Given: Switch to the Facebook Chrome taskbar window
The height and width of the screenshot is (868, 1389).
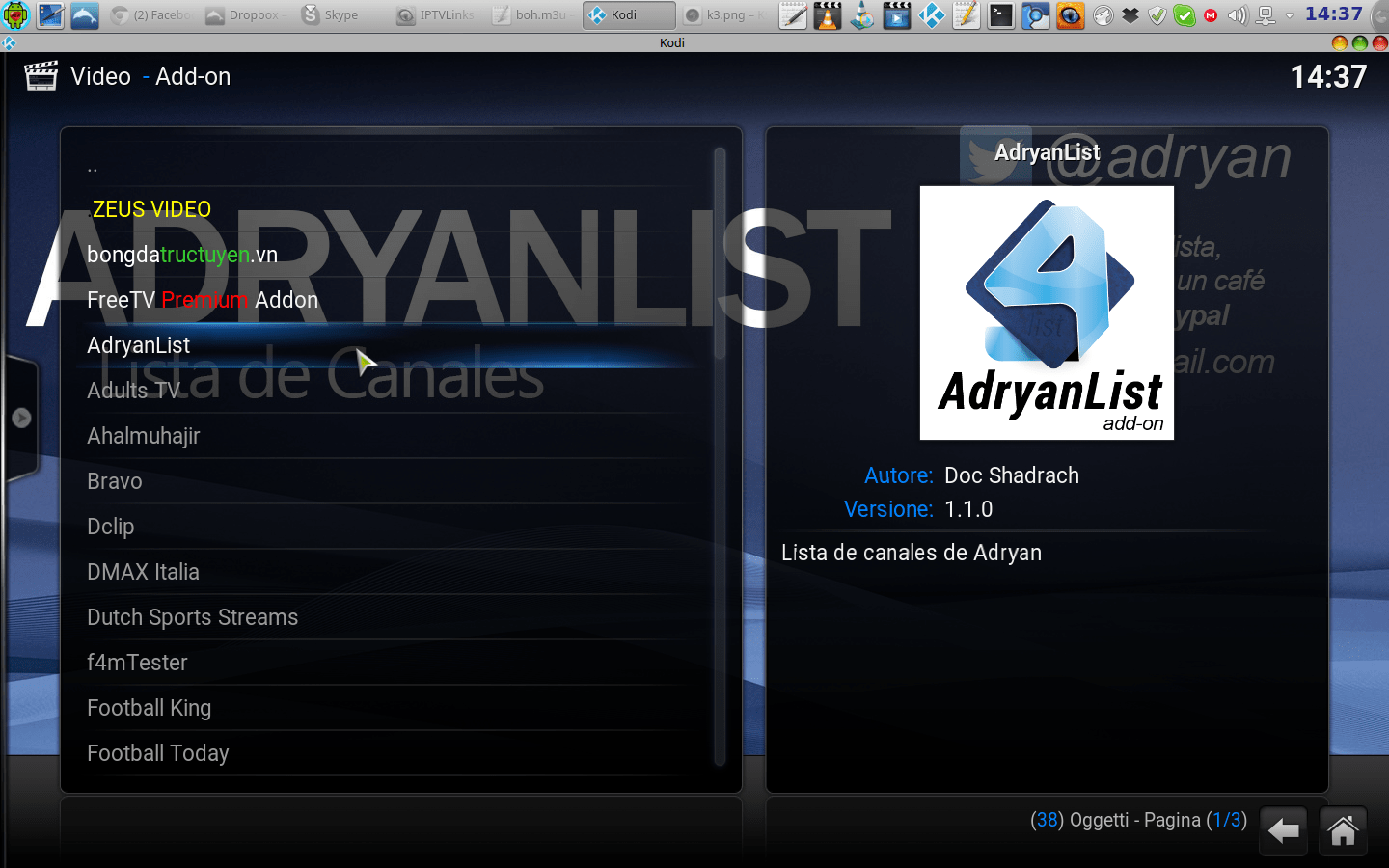Looking at the screenshot, I should point(150,15).
